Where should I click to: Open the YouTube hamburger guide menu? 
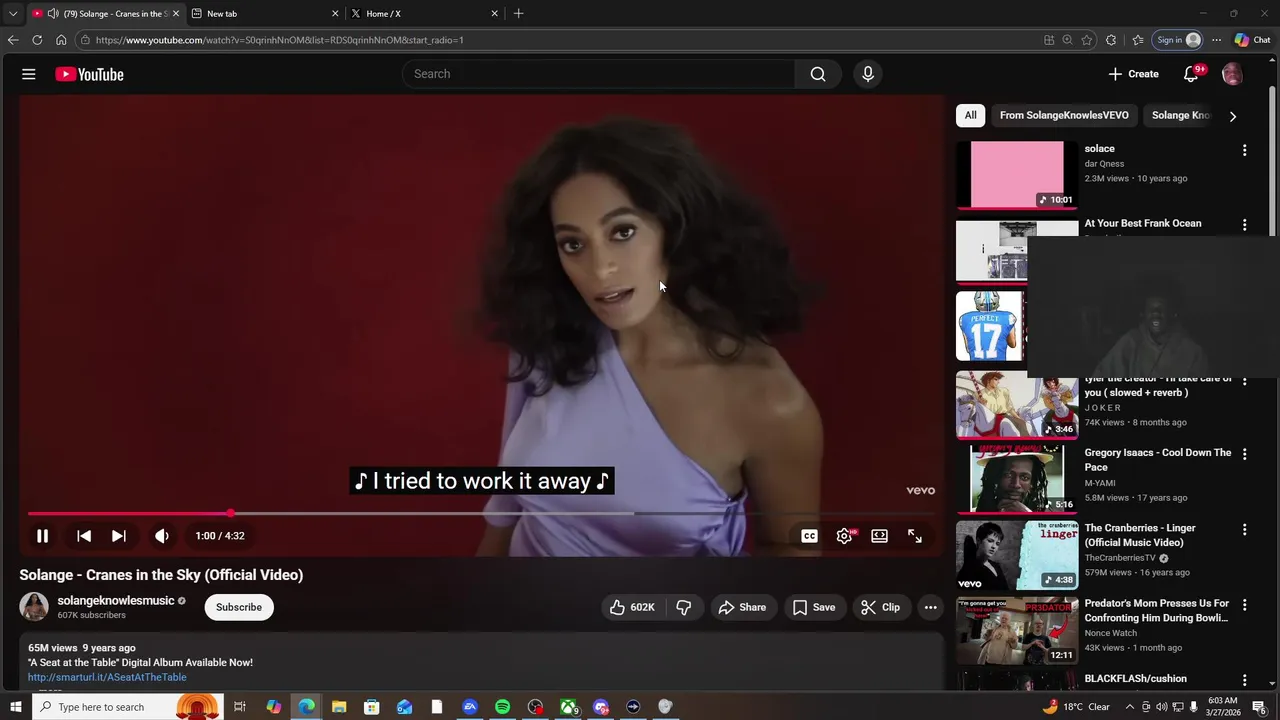(29, 74)
